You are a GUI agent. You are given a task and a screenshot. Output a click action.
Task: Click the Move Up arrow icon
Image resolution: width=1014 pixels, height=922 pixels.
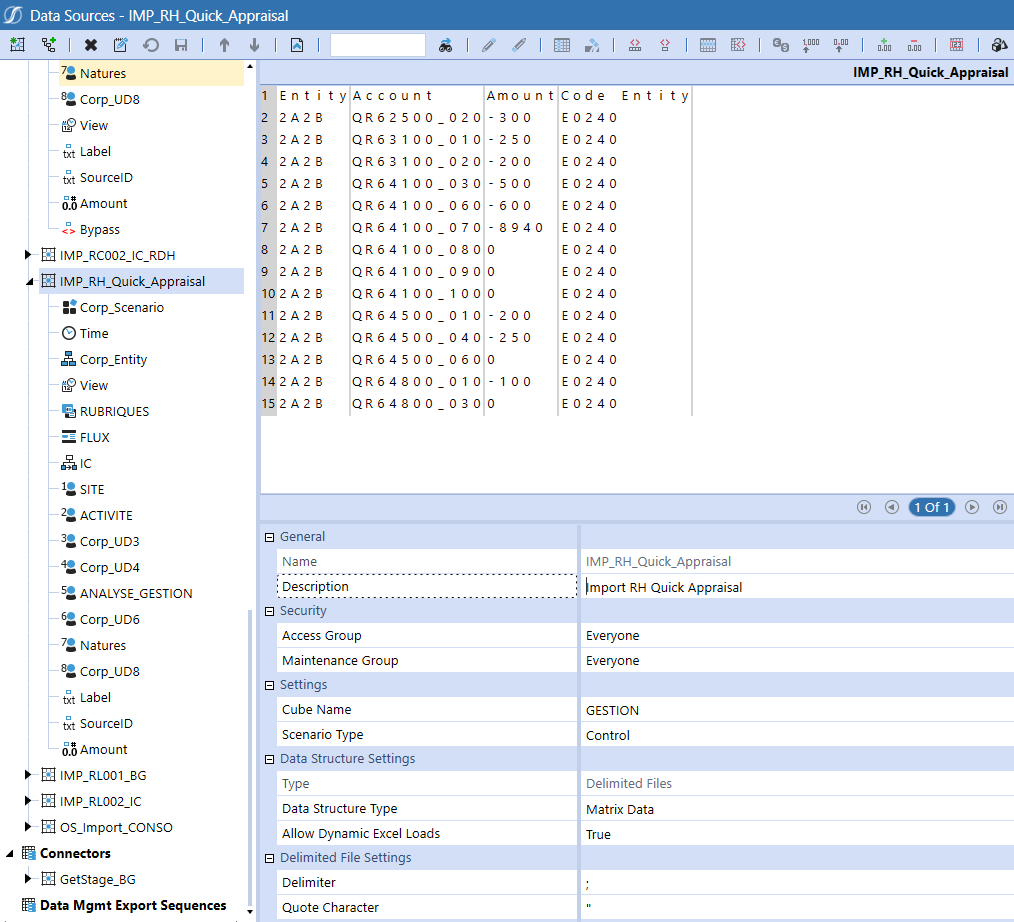pos(224,45)
